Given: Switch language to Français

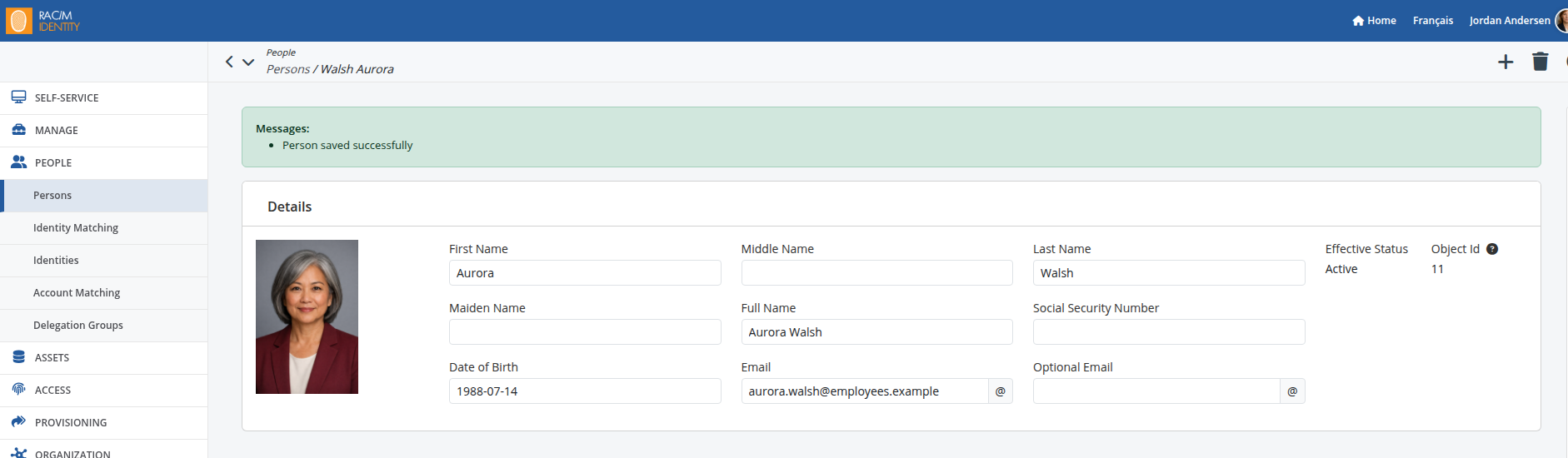Looking at the screenshot, I should [x=1432, y=21].
